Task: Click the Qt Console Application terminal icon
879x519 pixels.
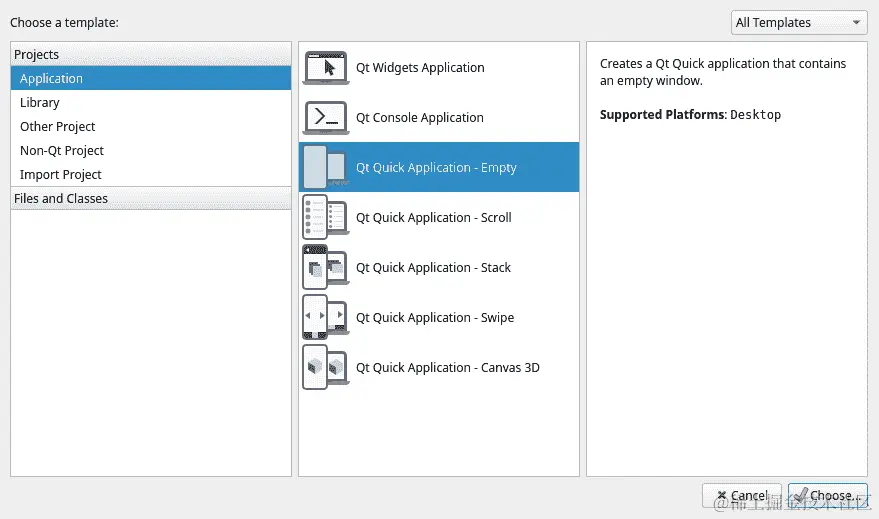Action: coord(326,118)
